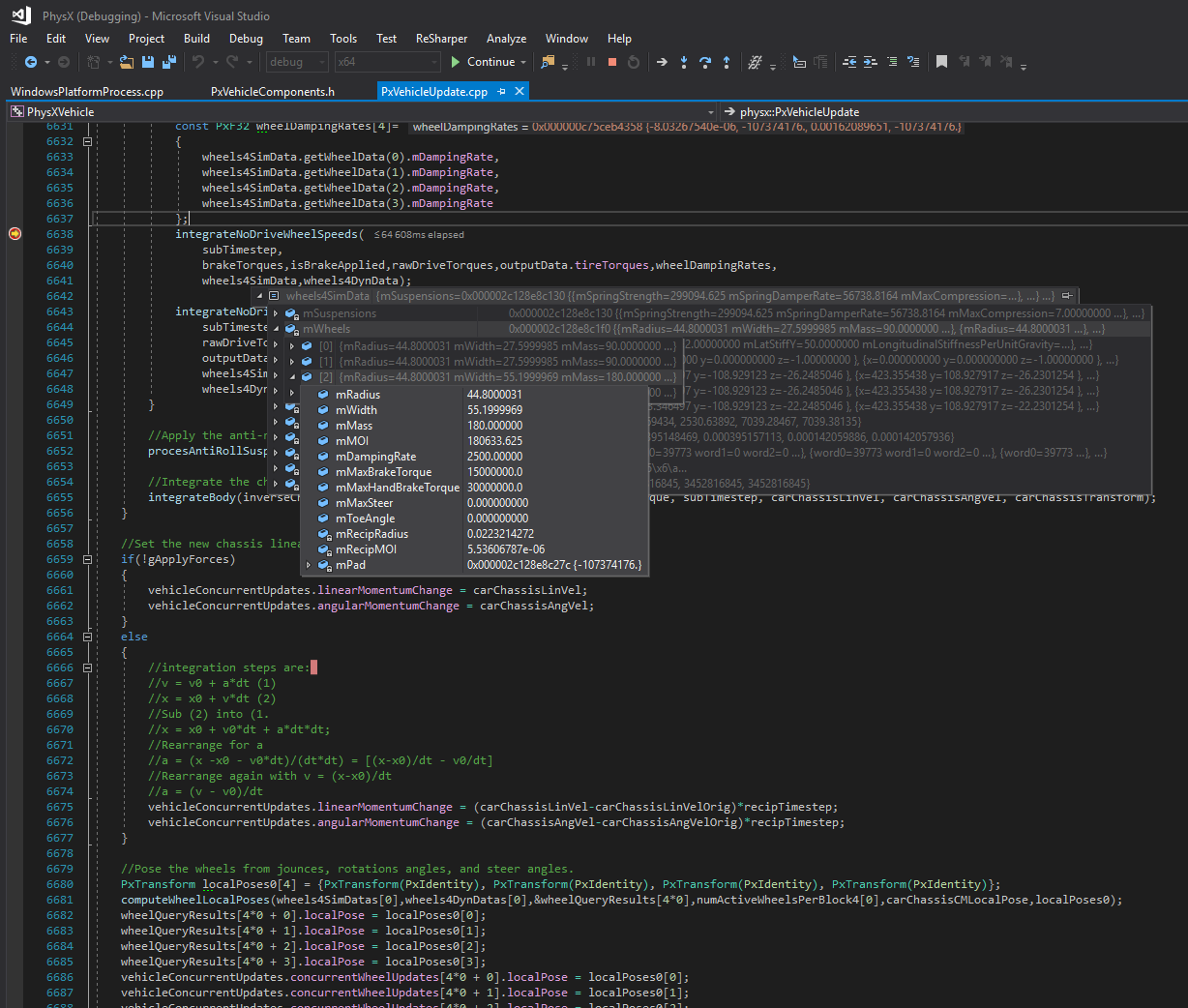Expand the mPad member row
The width and height of the screenshot is (1188, 1008).
click(x=309, y=565)
